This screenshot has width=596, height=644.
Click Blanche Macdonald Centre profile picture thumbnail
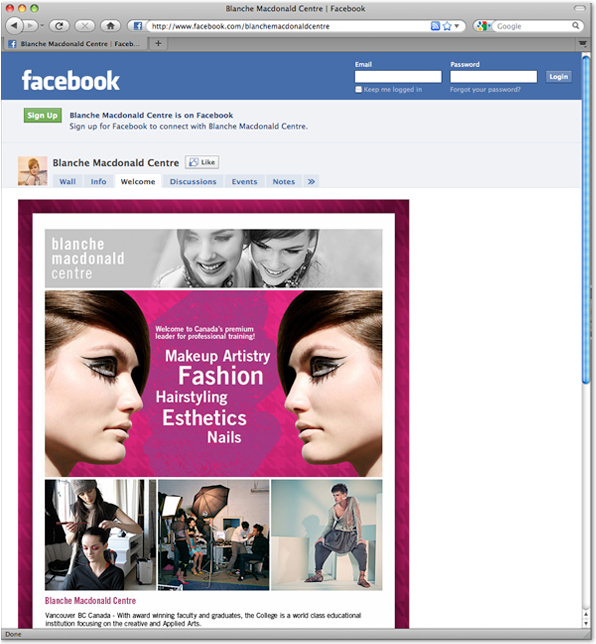[x=32, y=171]
